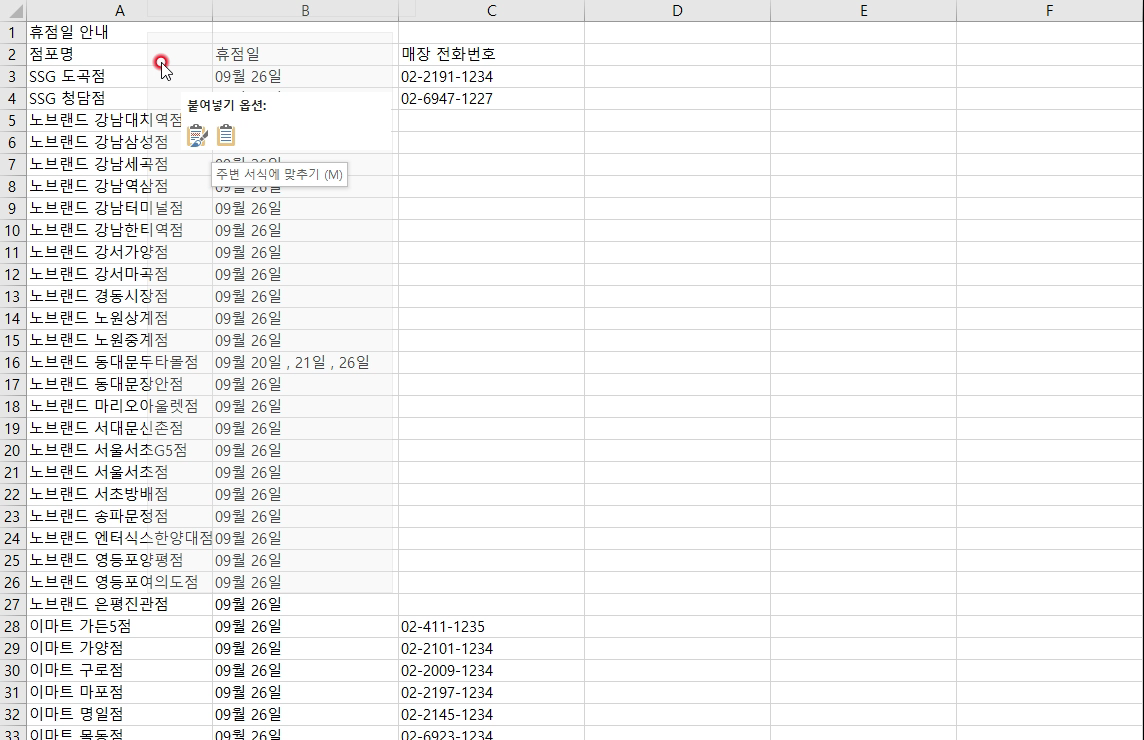Select column B header

[x=305, y=10]
